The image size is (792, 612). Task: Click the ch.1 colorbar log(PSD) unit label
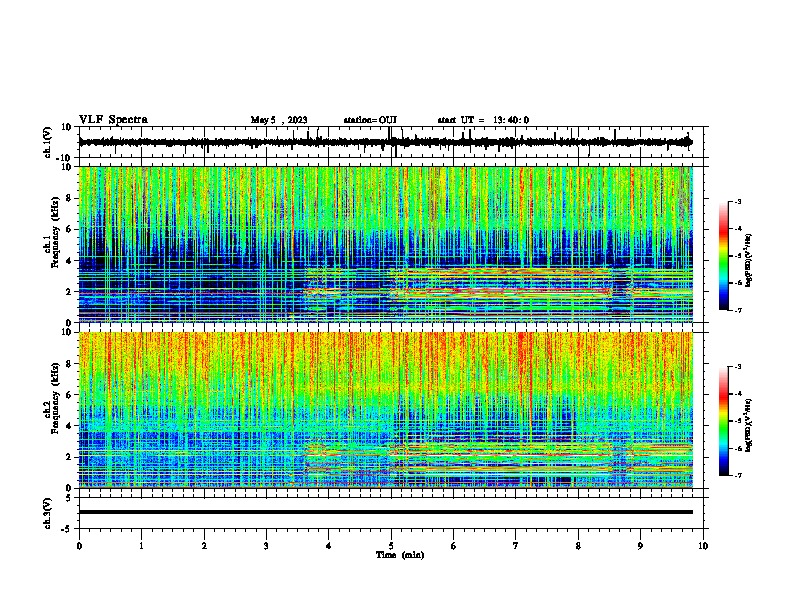click(748, 261)
